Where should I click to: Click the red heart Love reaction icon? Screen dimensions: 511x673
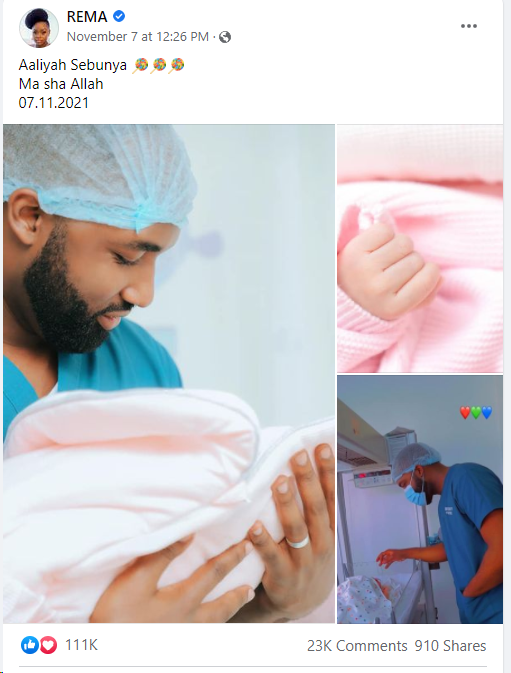point(48,645)
